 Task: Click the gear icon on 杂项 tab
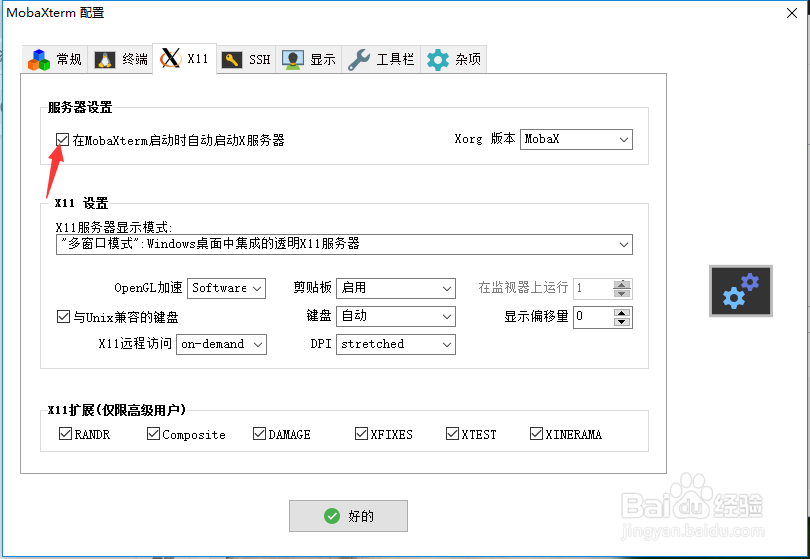438,60
